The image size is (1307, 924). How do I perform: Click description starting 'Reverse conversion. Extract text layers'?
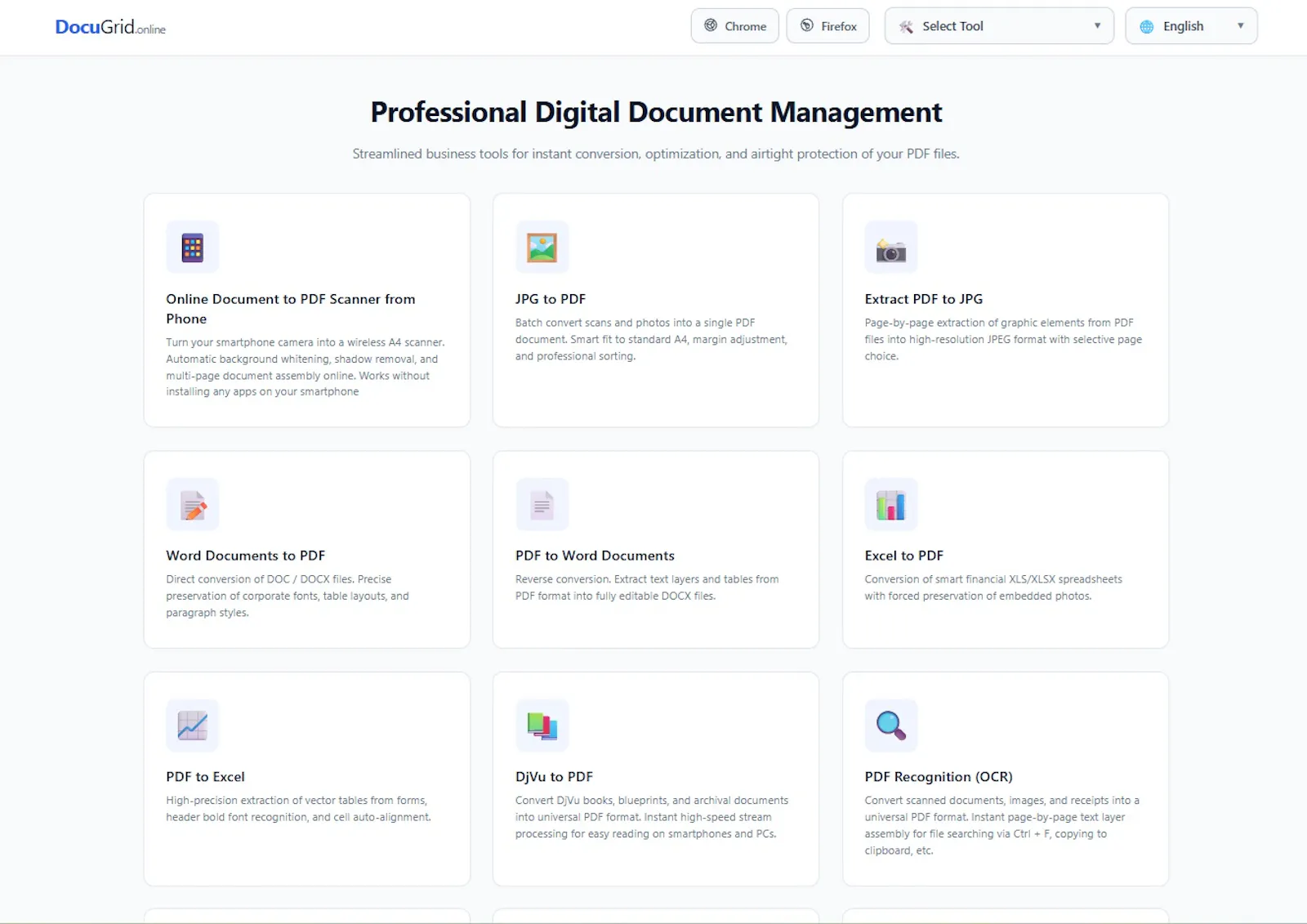coord(647,587)
